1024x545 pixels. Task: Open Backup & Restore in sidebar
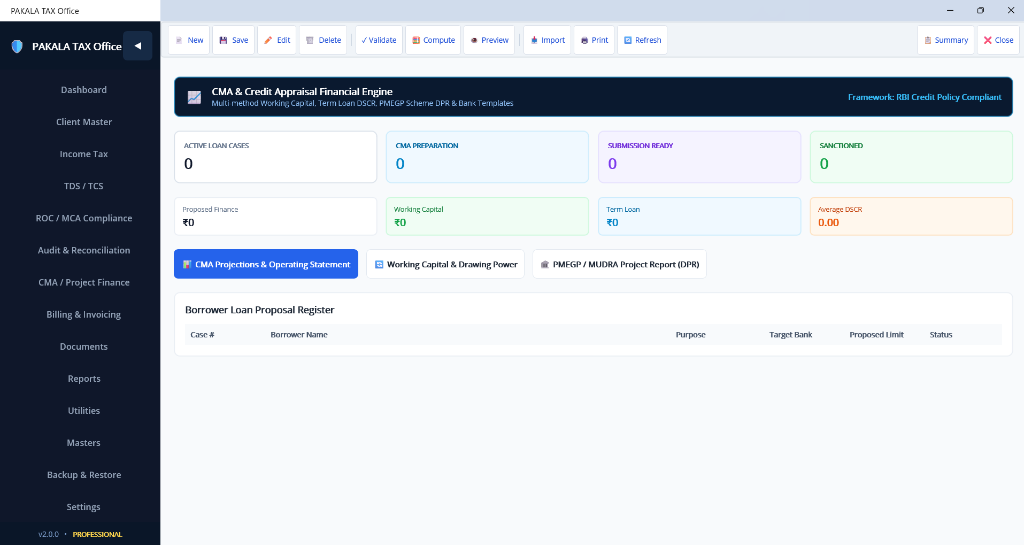84,475
